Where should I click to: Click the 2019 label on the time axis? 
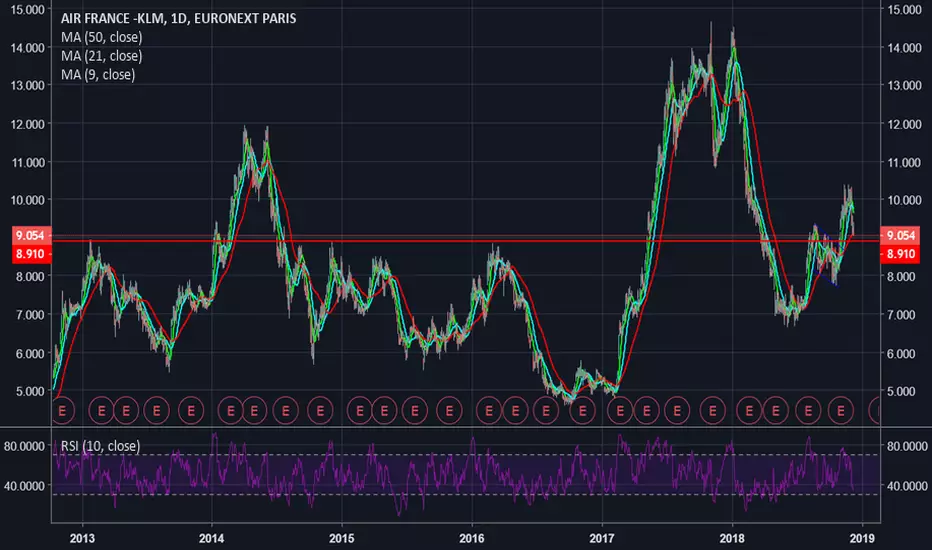(862, 538)
